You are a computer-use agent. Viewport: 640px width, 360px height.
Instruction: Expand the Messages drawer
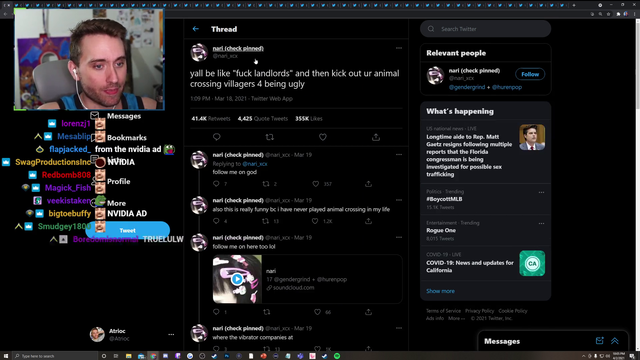pyautogui.click(x=615, y=341)
